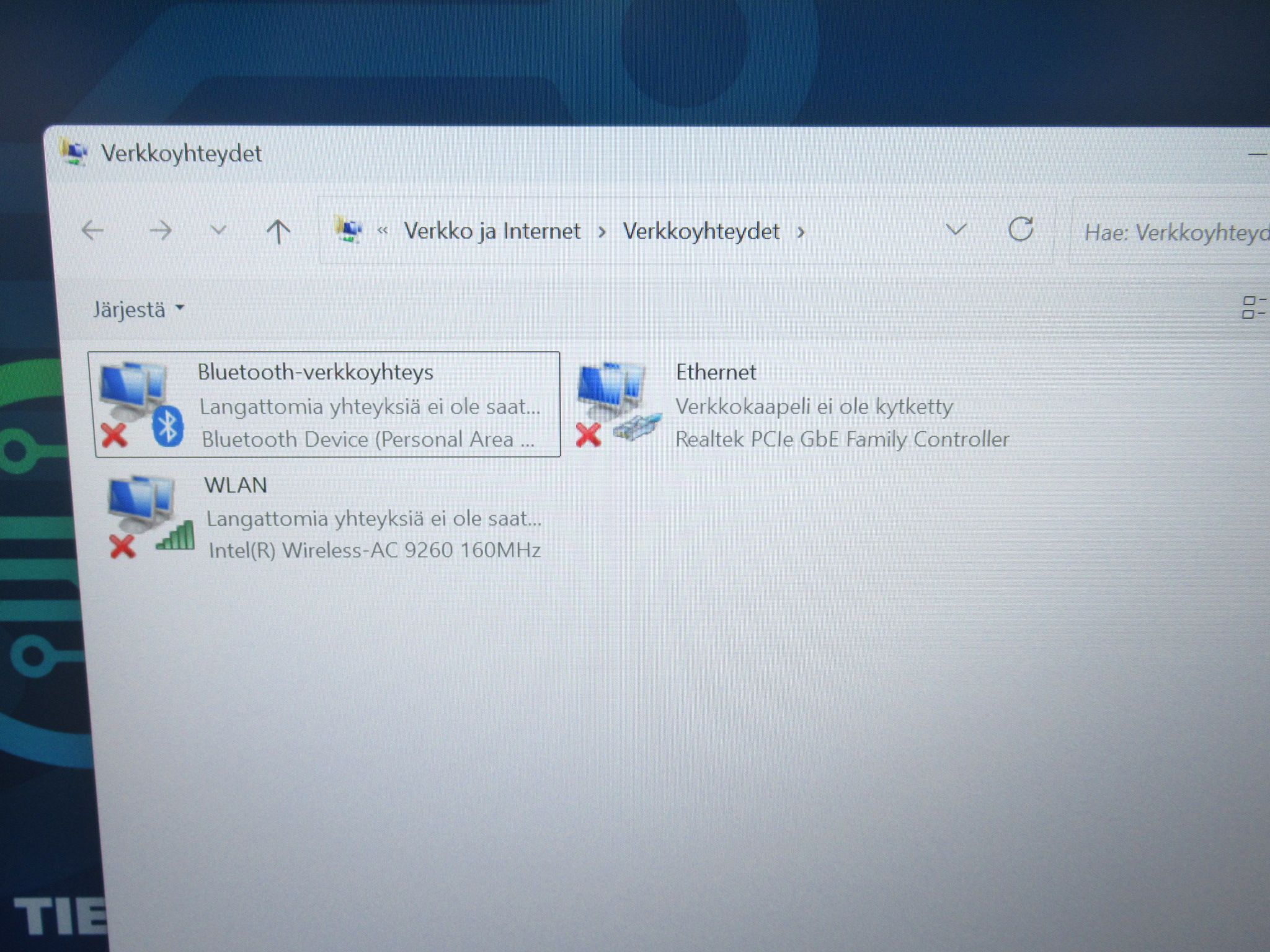Image resolution: width=1270 pixels, height=952 pixels.
Task: Change view layout icon
Action: coord(1253,307)
